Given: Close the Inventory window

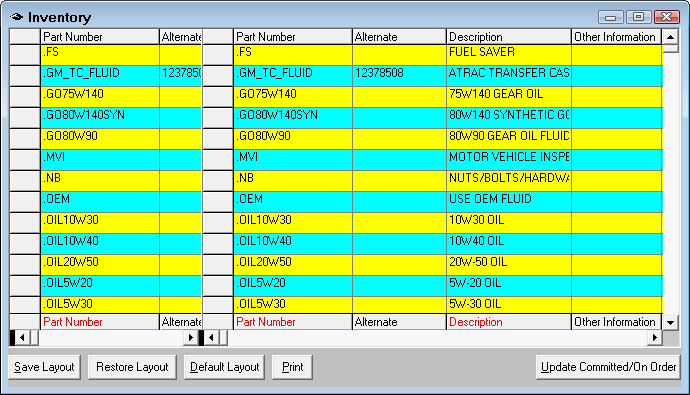Looking at the screenshot, I should pyautogui.click(x=667, y=17).
